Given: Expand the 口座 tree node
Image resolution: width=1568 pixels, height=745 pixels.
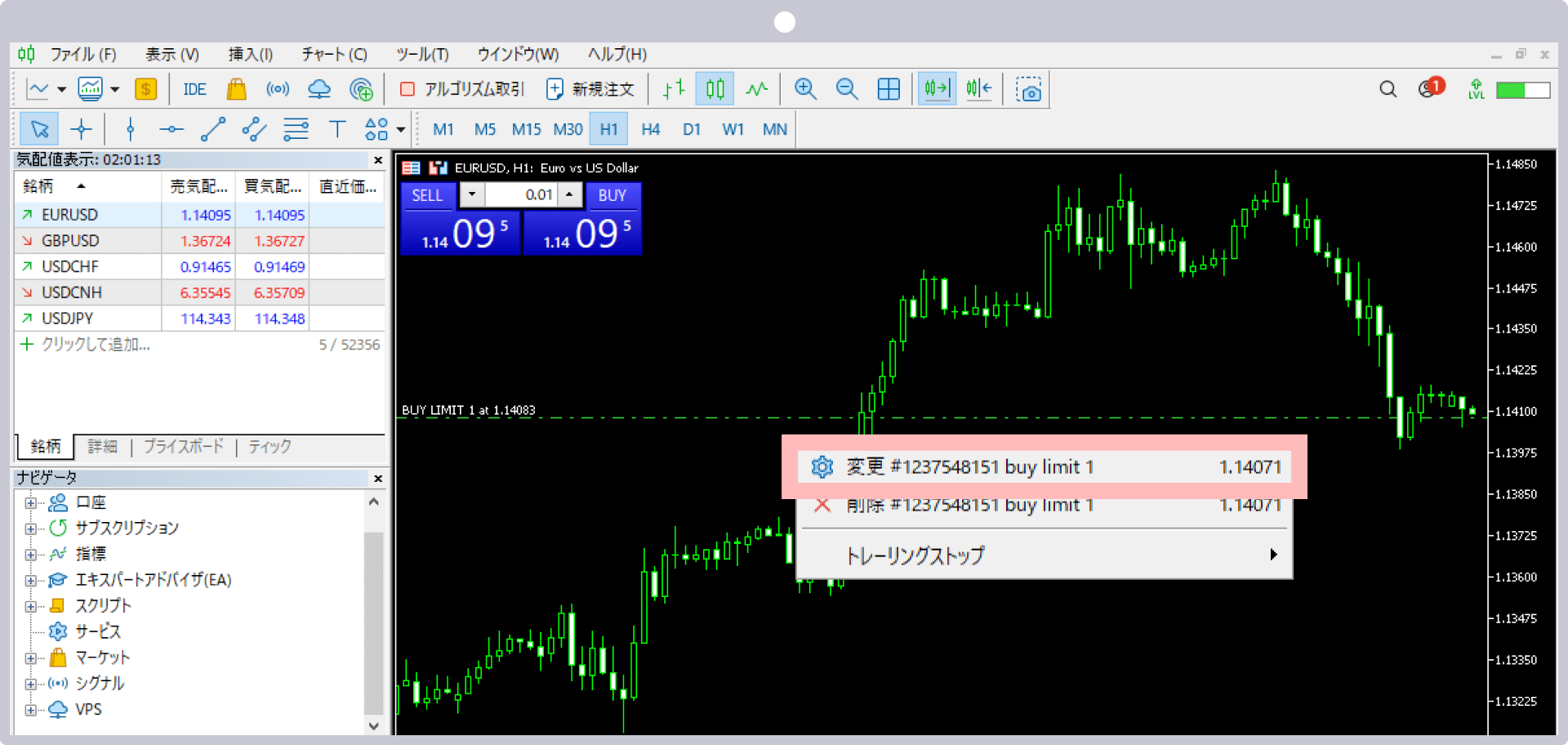Looking at the screenshot, I should (x=30, y=502).
